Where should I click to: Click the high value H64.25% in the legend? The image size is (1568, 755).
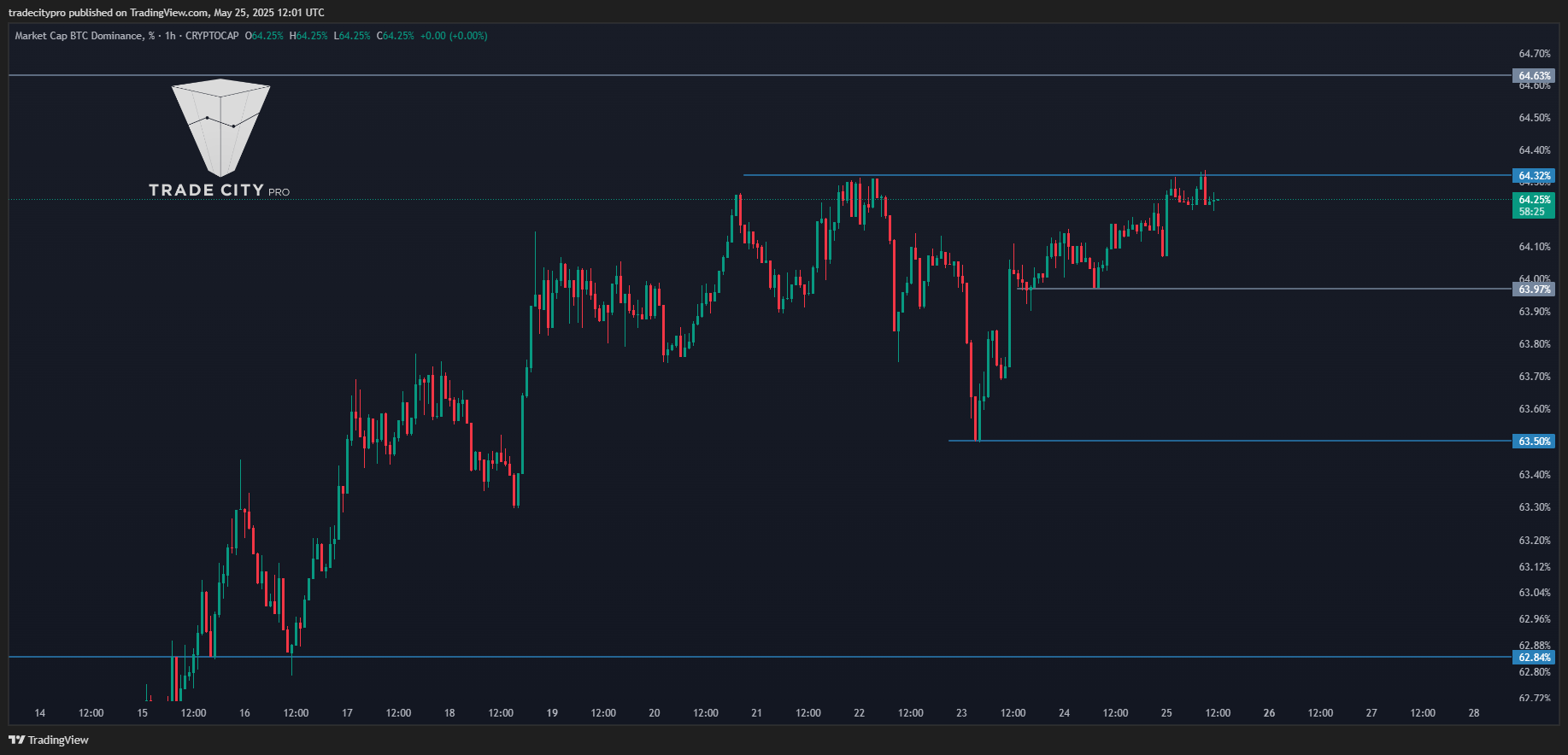(x=308, y=36)
